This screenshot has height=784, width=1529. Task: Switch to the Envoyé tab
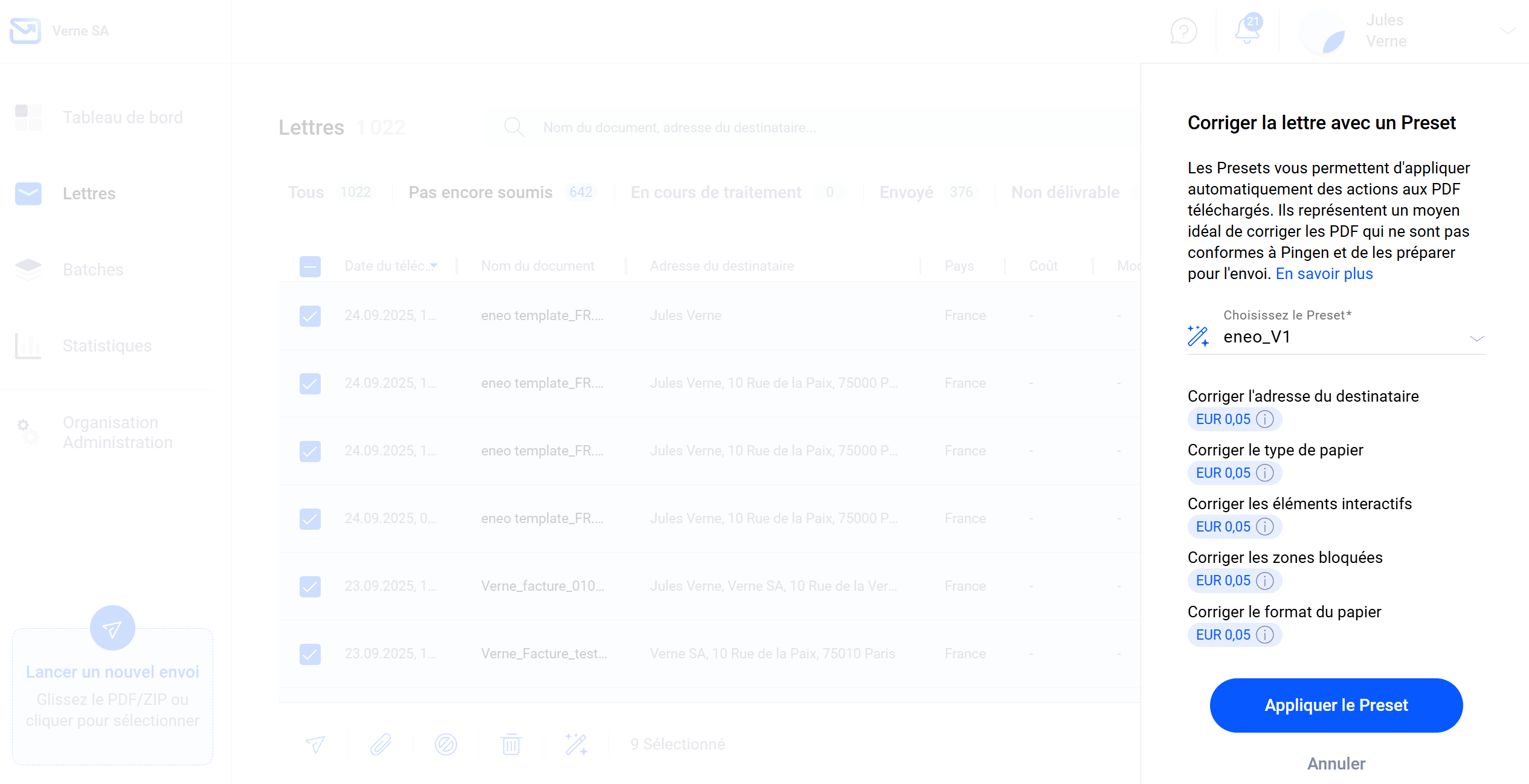pos(906,192)
